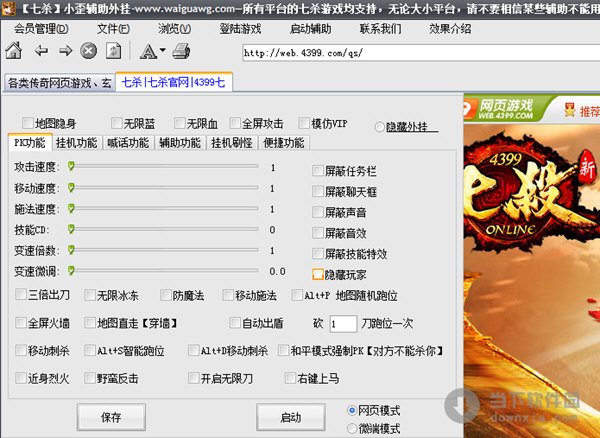Screen dimensions: 600x438
Task: Select the 网页模式 radio button
Action: [x=352, y=411]
